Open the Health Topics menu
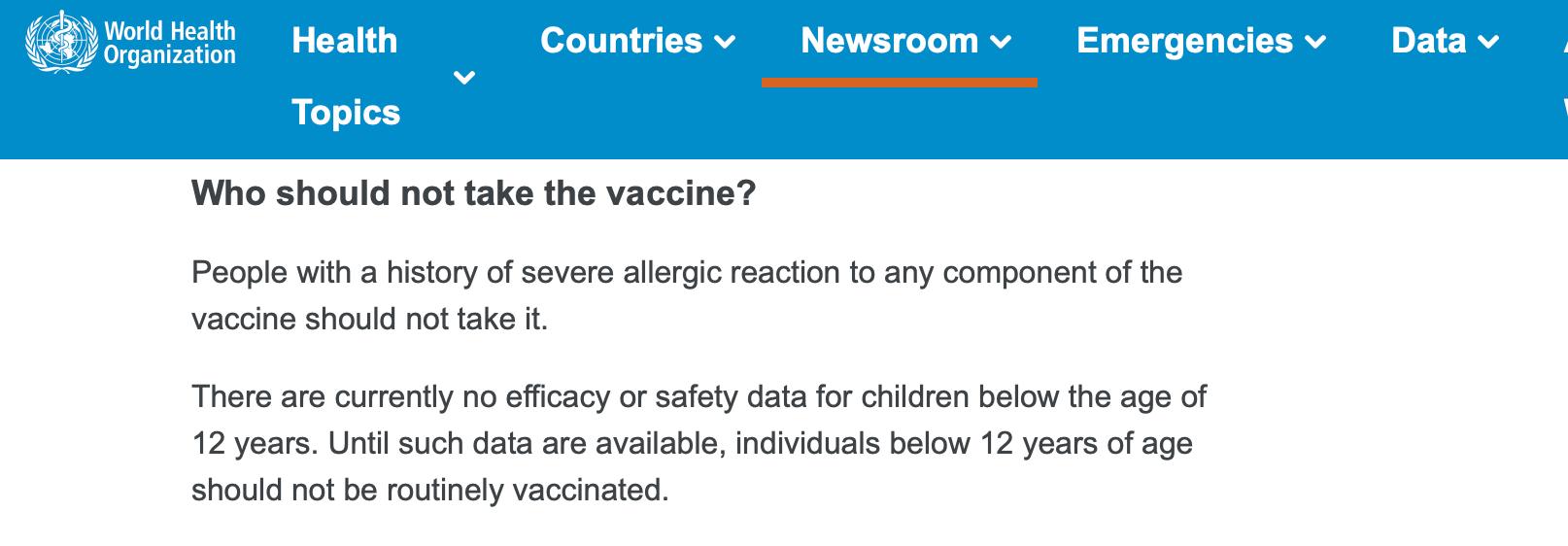 click(346, 76)
